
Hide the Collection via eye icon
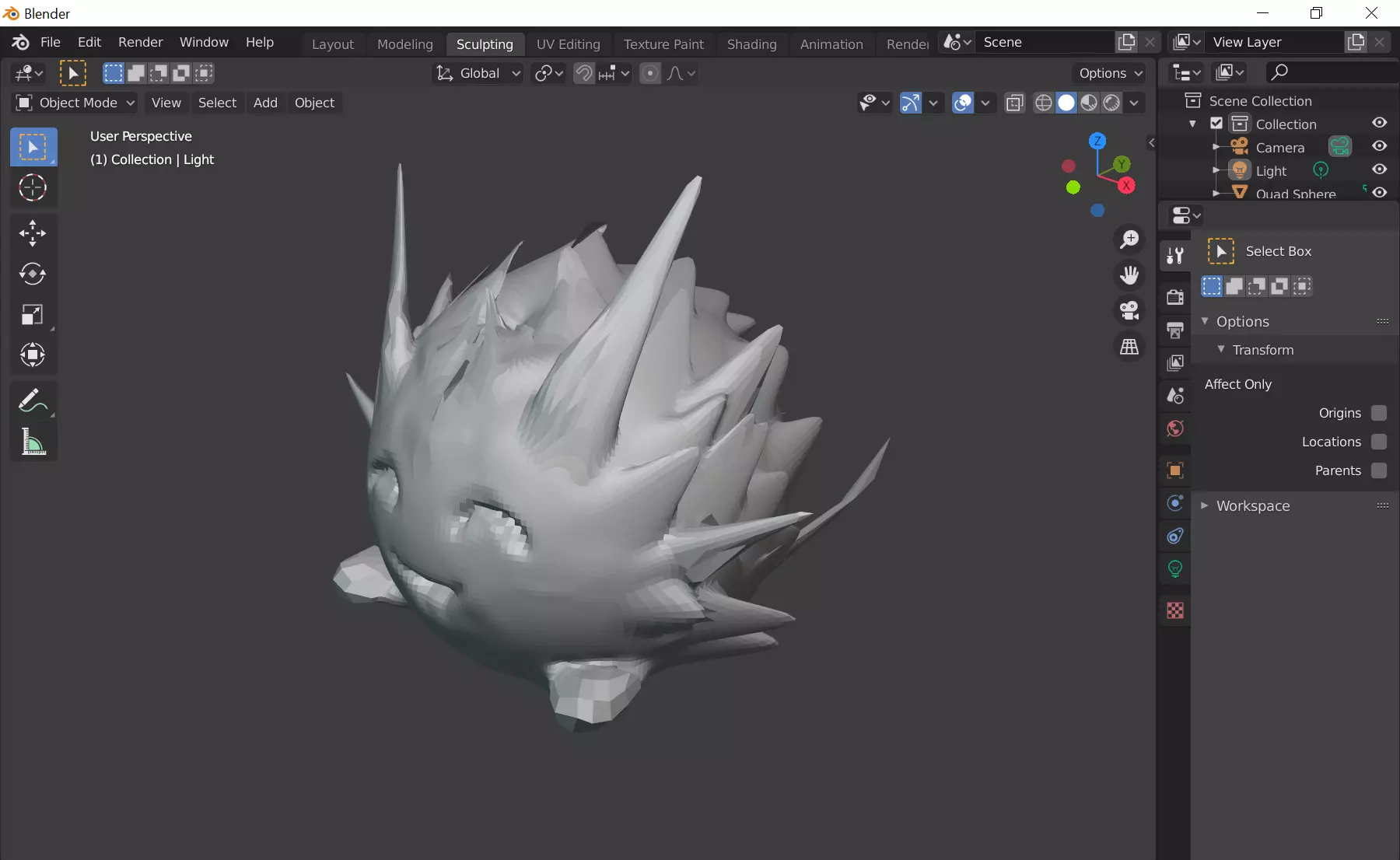click(x=1379, y=123)
